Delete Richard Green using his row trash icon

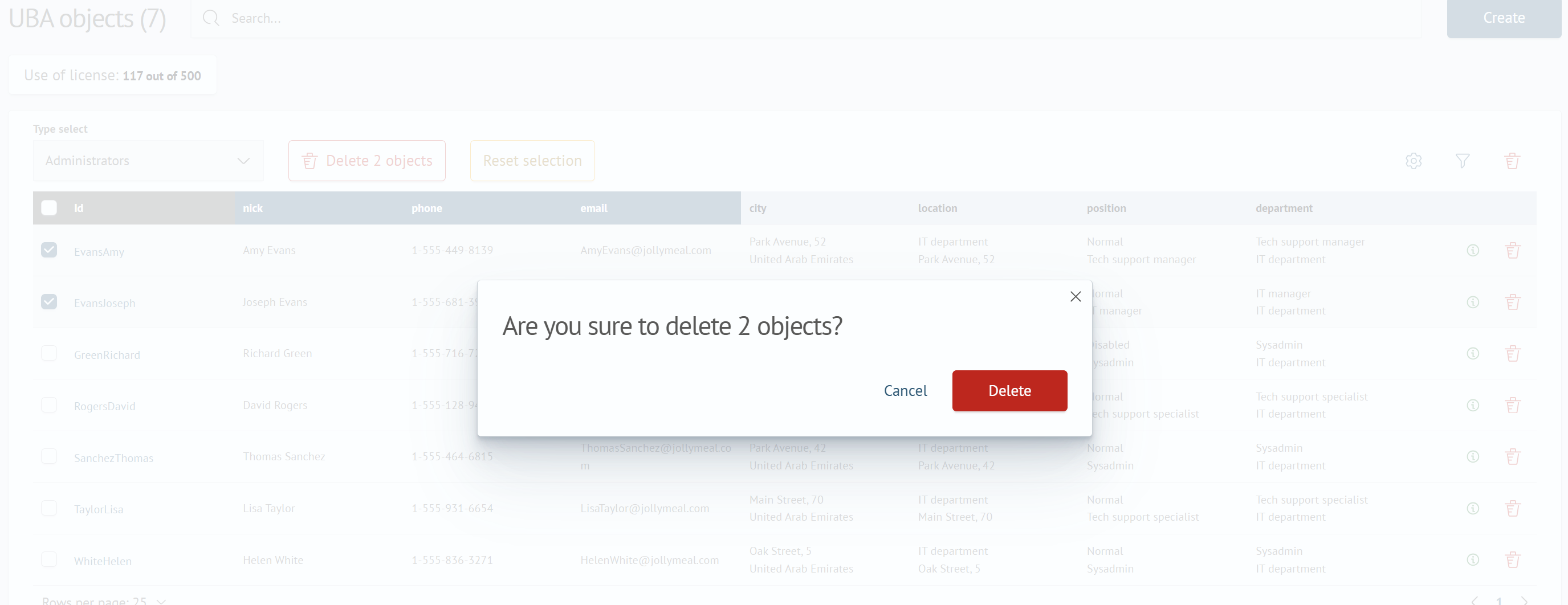(x=1514, y=354)
